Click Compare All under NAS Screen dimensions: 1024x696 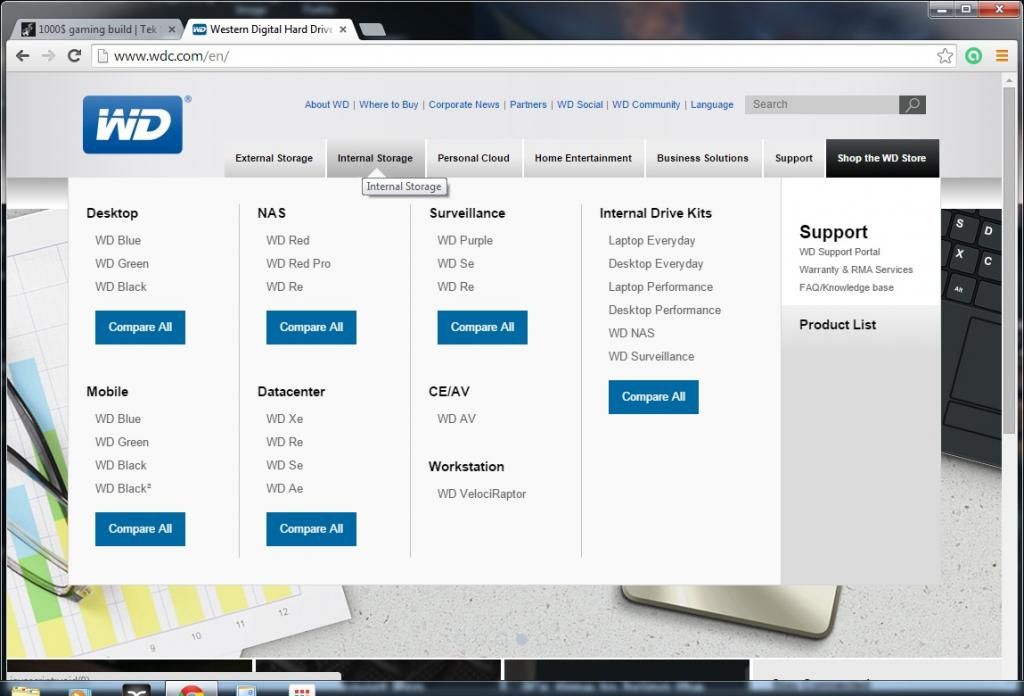tap(312, 327)
